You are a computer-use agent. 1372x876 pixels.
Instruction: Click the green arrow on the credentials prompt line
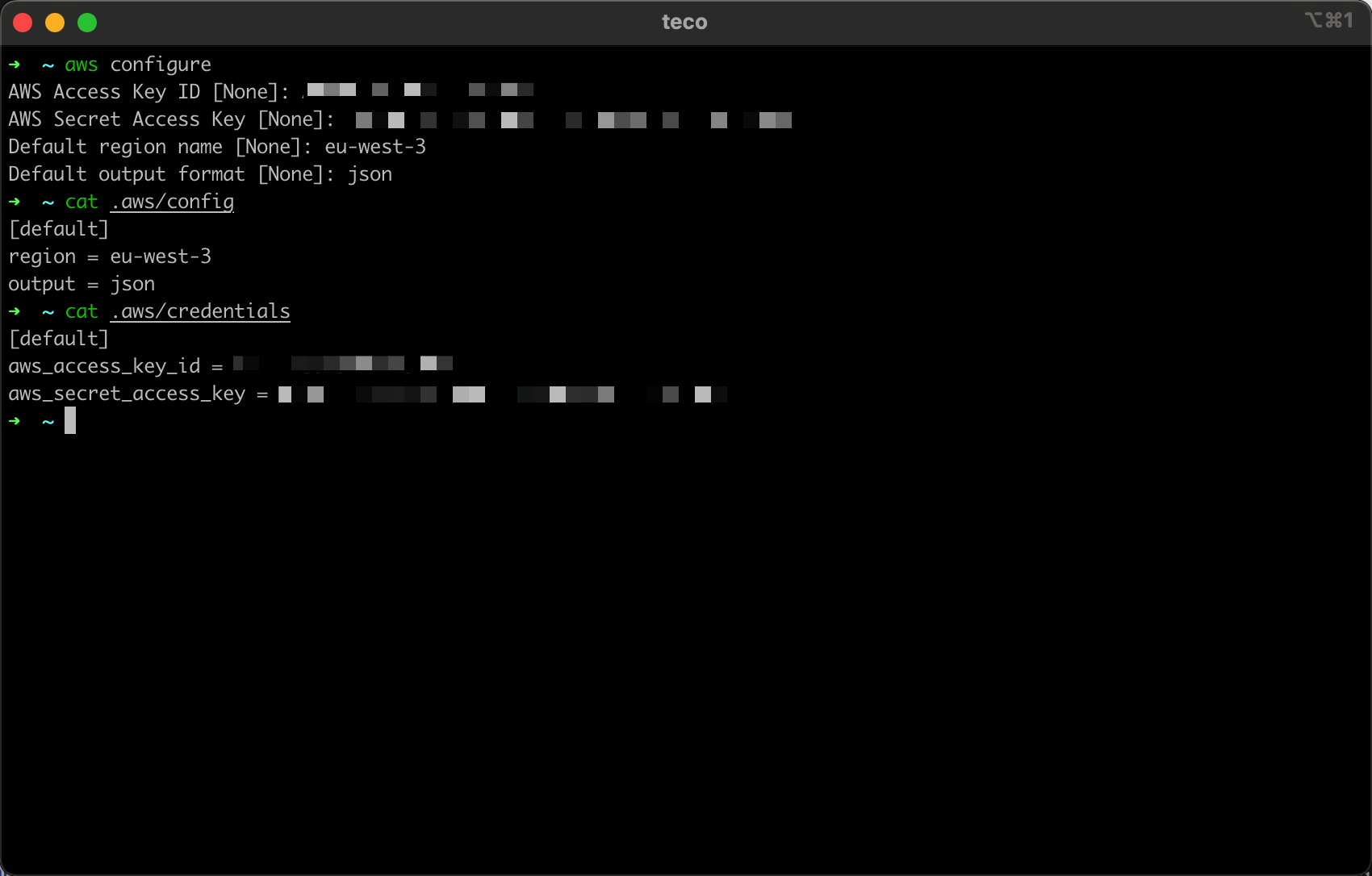point(14,311)
